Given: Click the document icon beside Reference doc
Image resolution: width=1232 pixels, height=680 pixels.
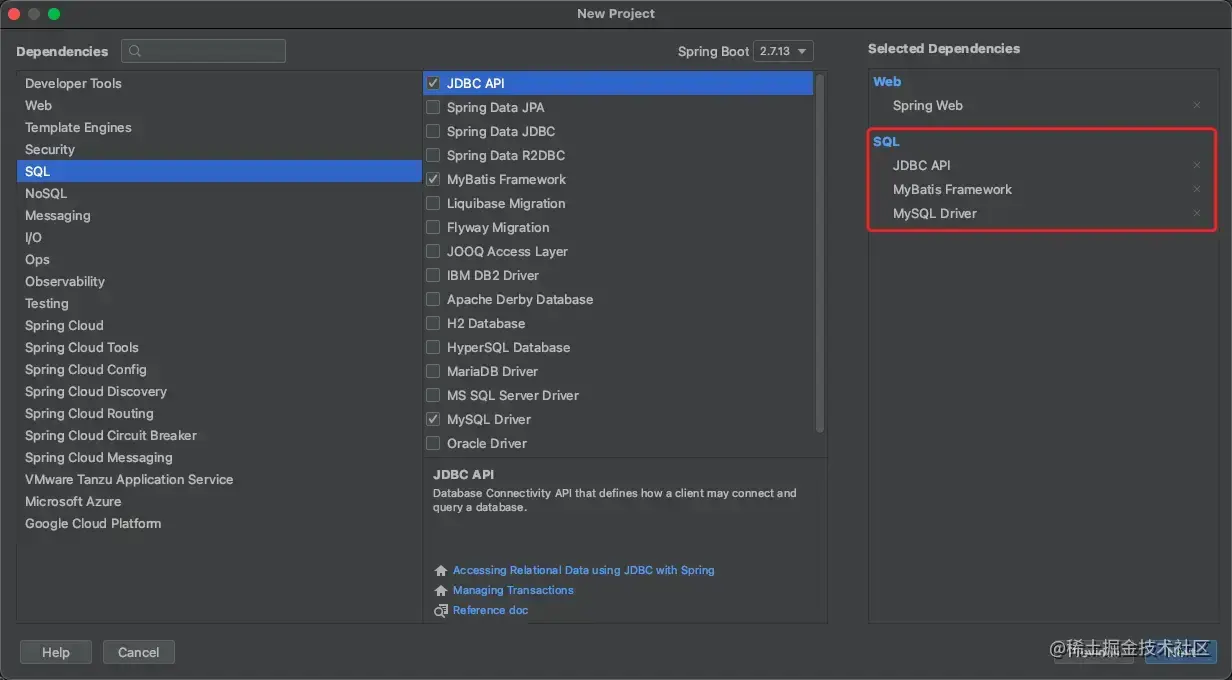Looking at the screenshot, I should pos(441,610).
